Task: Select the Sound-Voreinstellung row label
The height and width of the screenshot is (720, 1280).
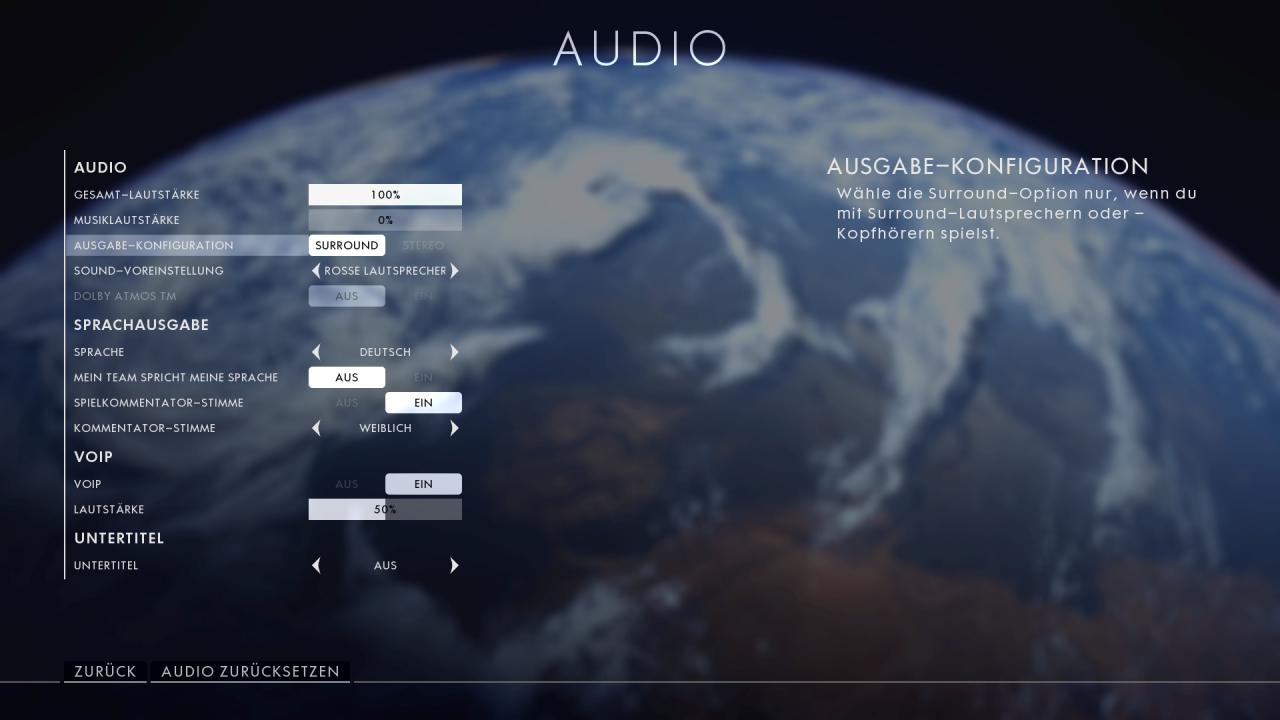Action: (x=149, y=271)
